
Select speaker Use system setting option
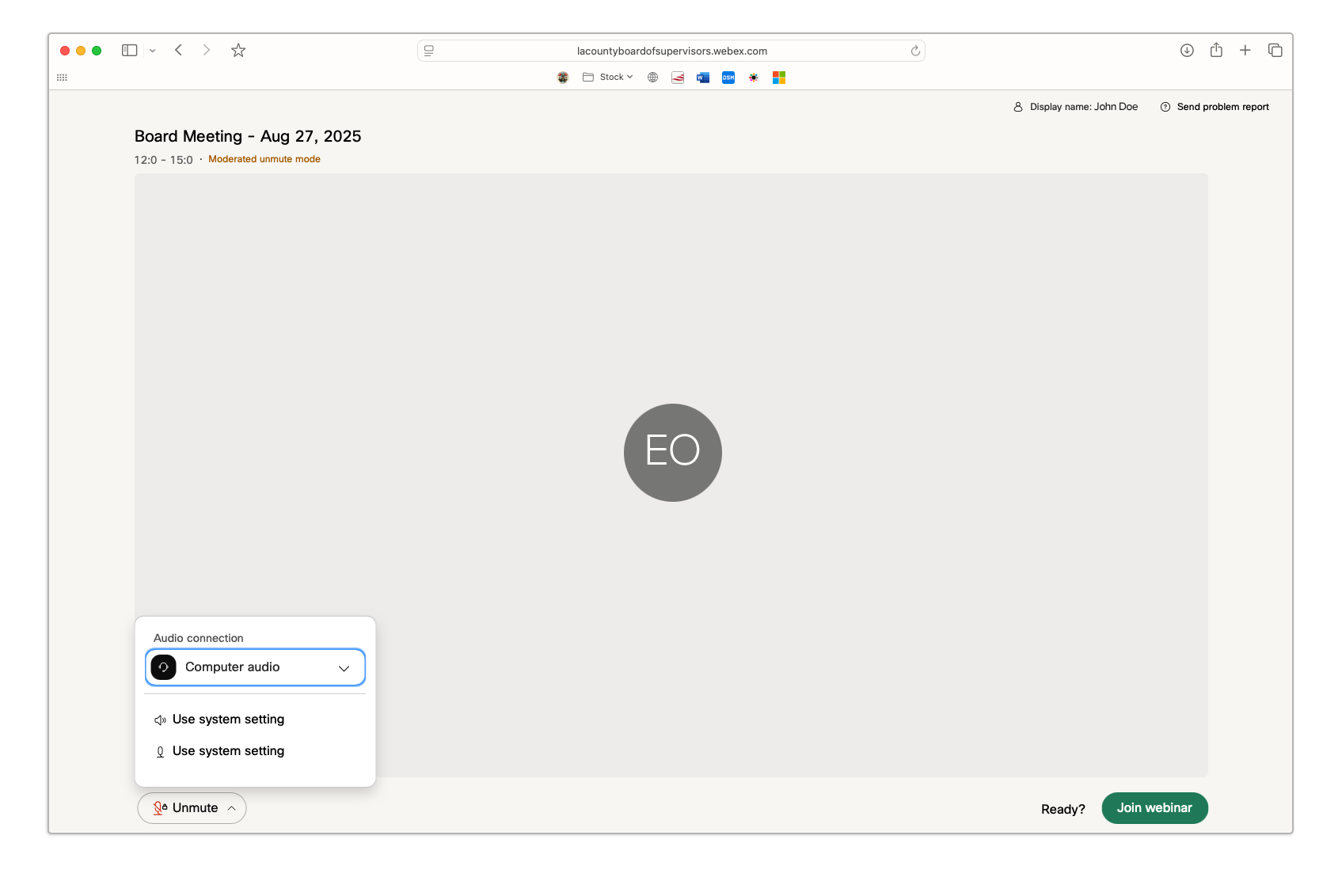tap(229, 719)
